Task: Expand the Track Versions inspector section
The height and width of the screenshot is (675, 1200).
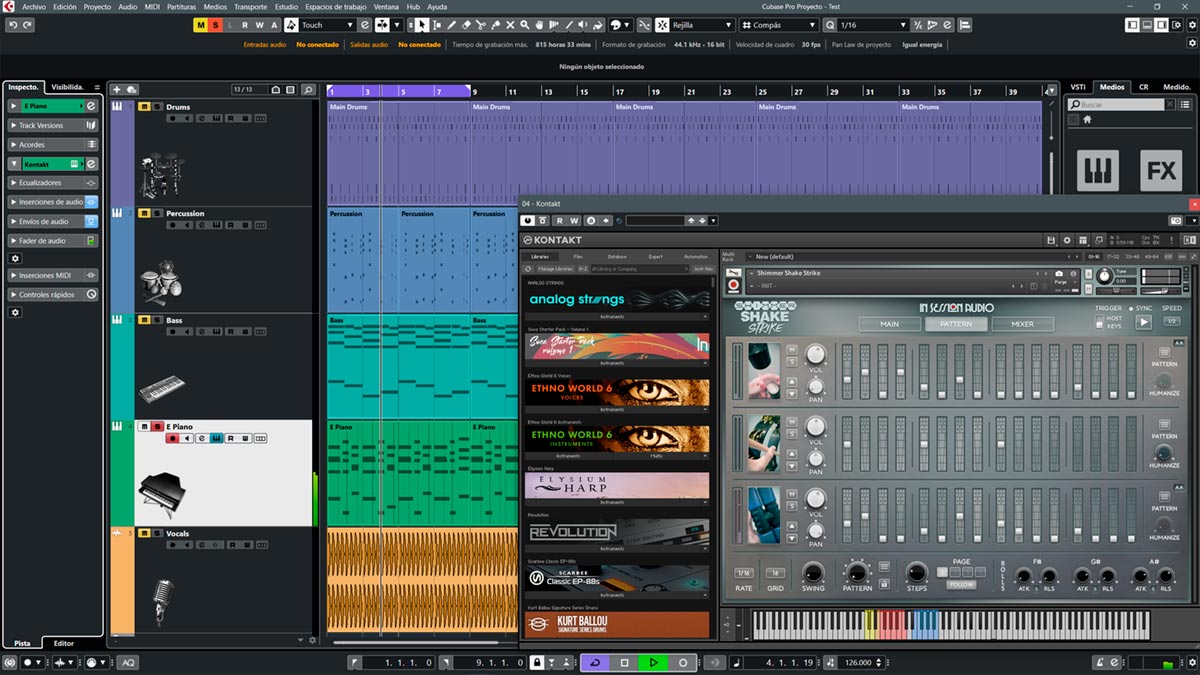Action: (x=53, y=125)
